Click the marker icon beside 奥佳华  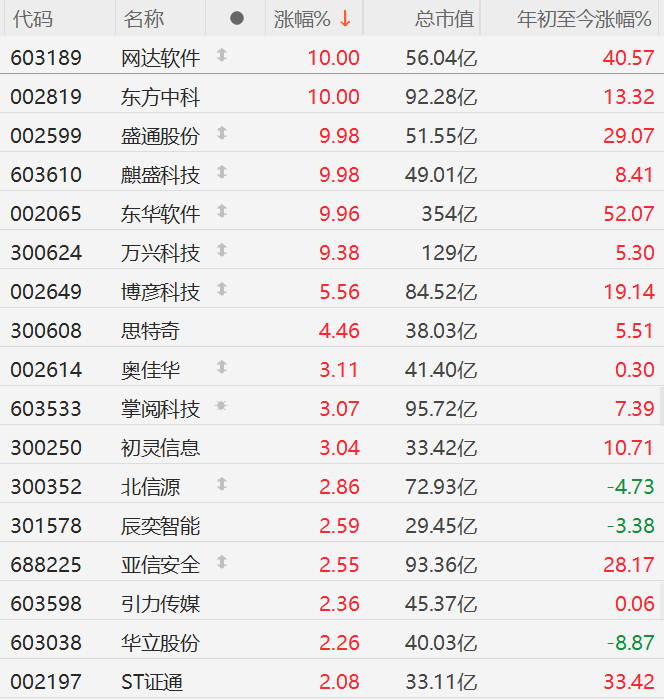click(x=222, y=367)
